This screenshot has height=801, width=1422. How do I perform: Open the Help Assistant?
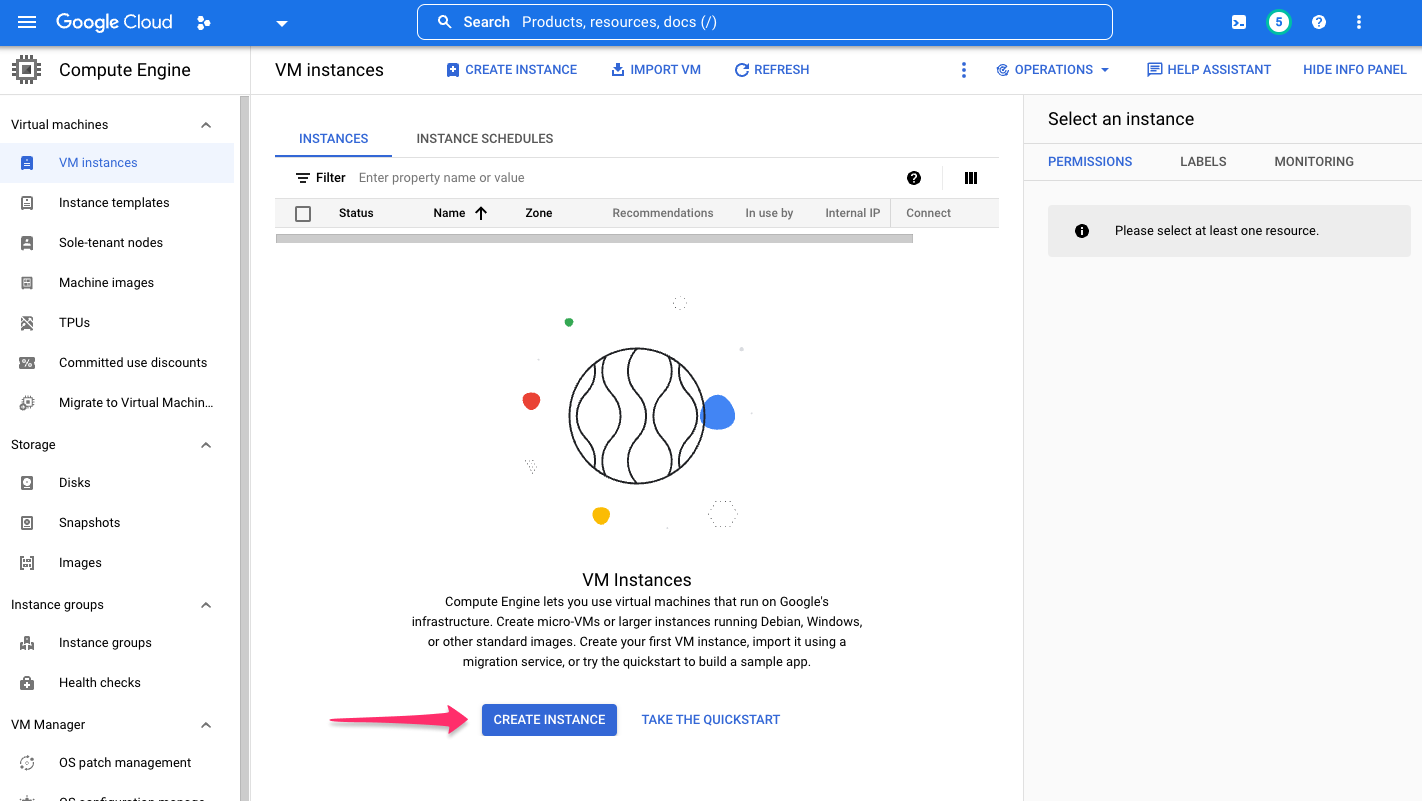click(1208, 69)
